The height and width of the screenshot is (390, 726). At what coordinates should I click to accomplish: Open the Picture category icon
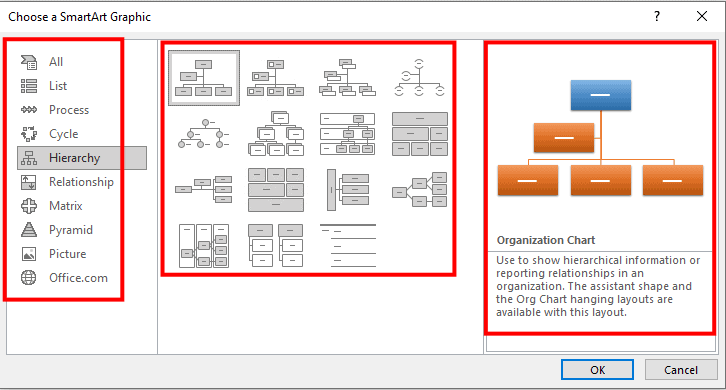pyautogui.click(x=29, y=254)
